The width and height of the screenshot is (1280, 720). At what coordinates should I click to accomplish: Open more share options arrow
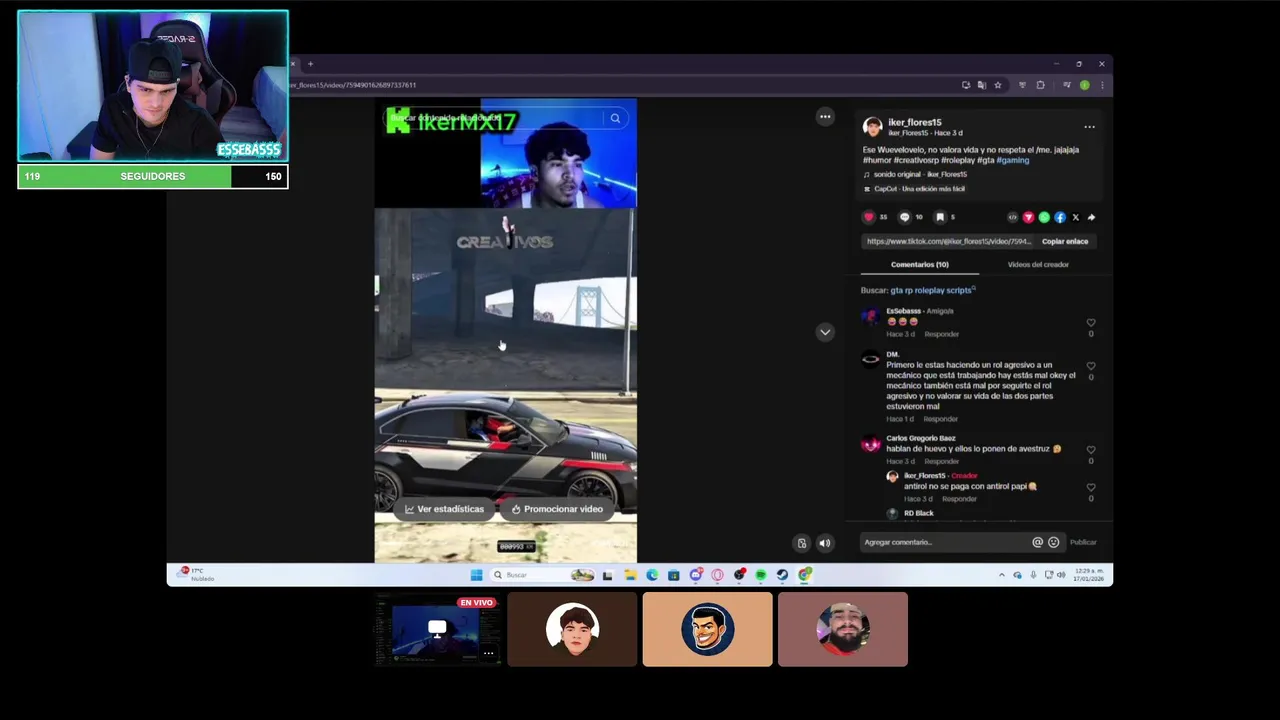1091,217
